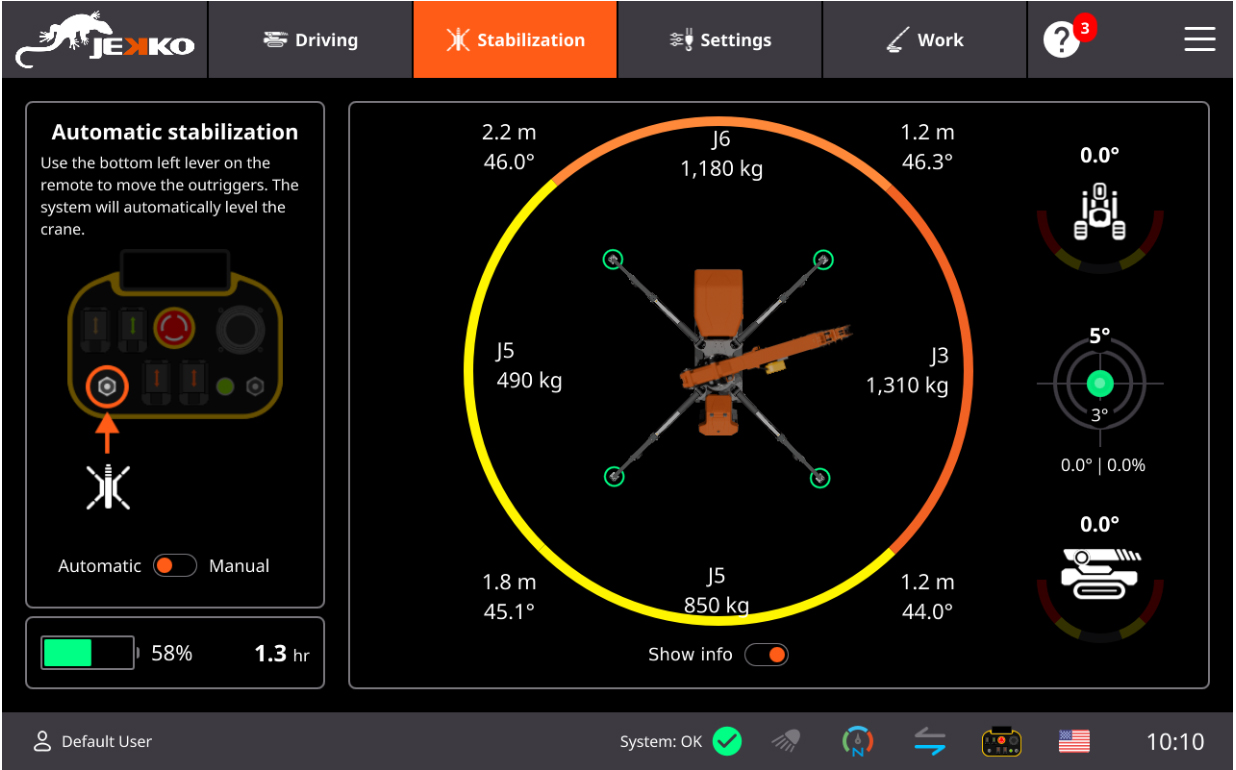Open the help icon with 3 notifications
1236x770 pixels.
tap(1062, 40)
